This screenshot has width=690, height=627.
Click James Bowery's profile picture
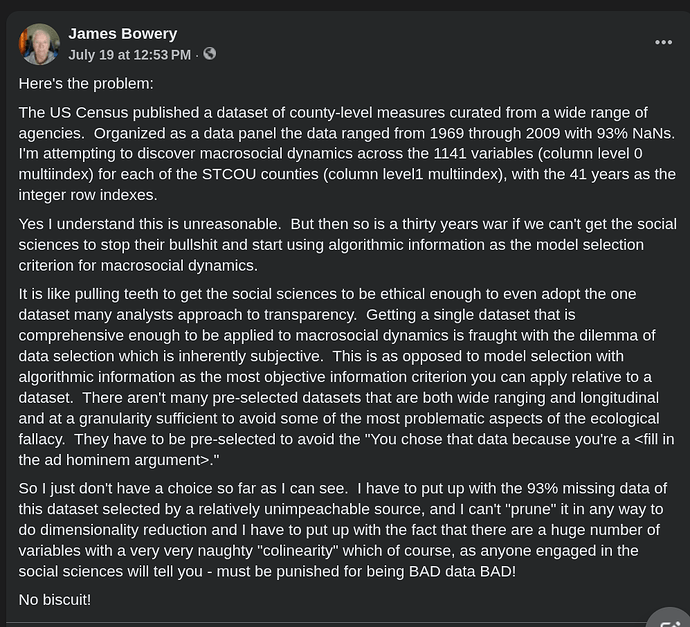click(40, 44)
